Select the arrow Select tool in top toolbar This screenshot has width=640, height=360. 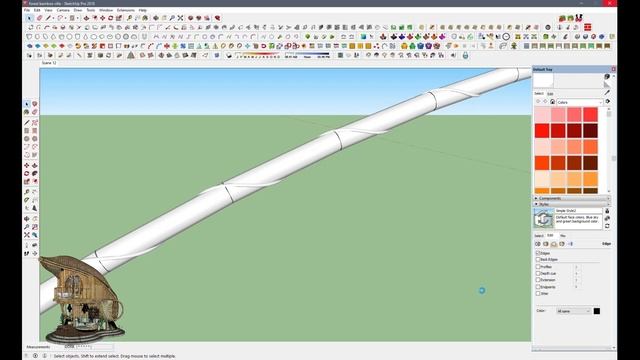tap(29, 18)
